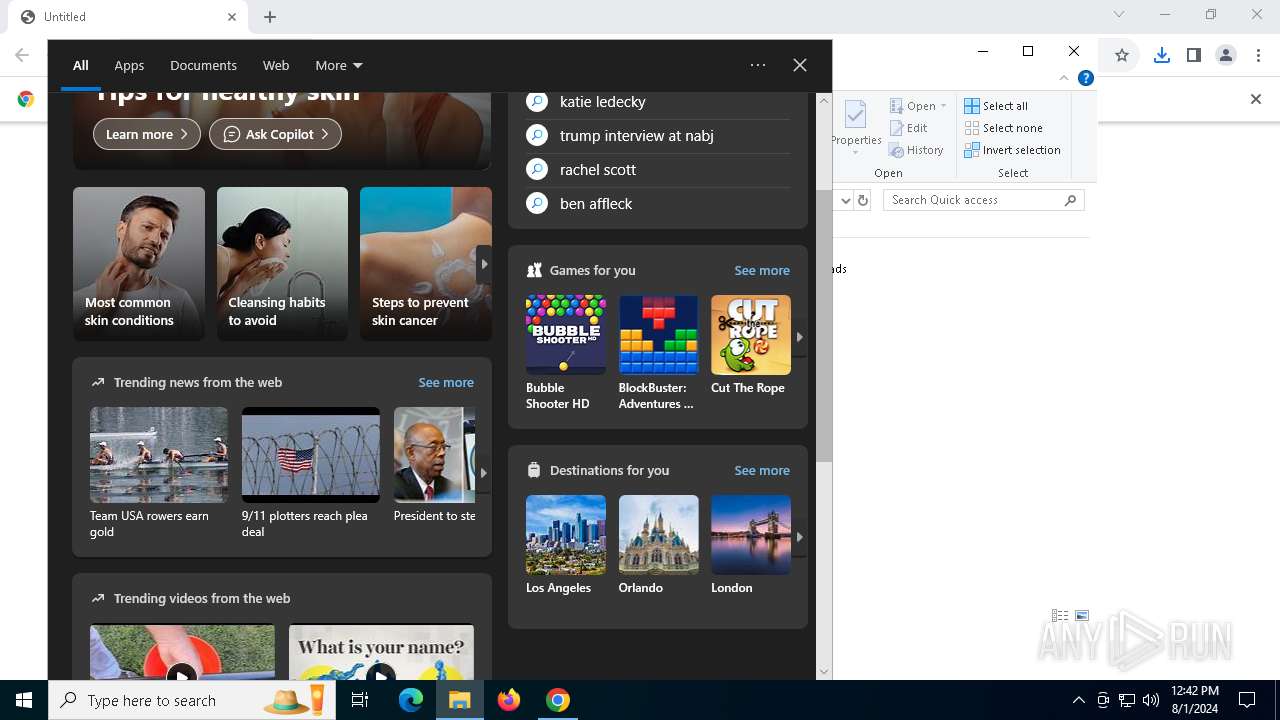The image size is (1280, 720).
Task: Refresh the File Explorer address bar
Action: click(x=863, y=200)
